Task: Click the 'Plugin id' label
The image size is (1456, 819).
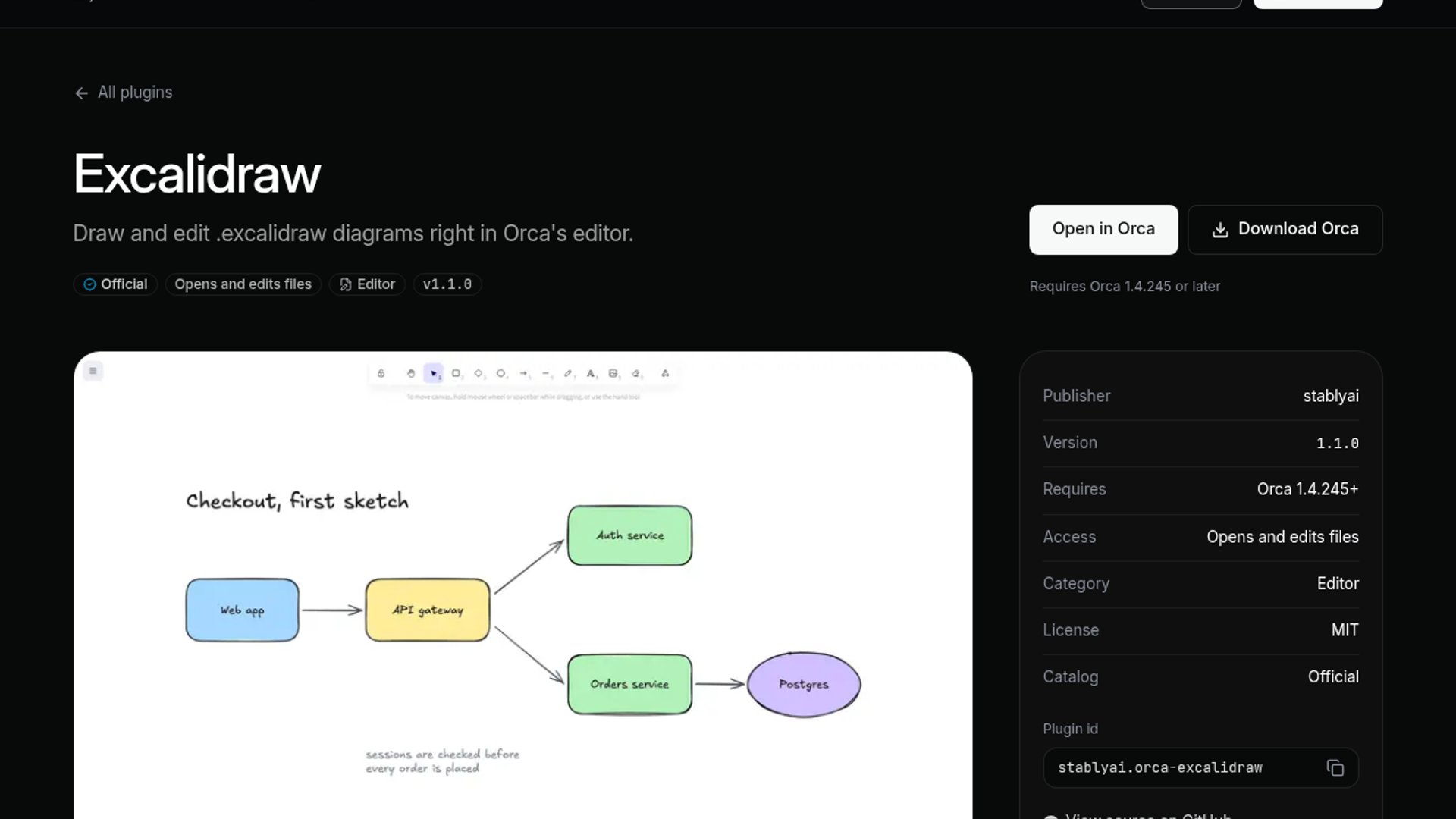Action: (x=1070, y=729)
